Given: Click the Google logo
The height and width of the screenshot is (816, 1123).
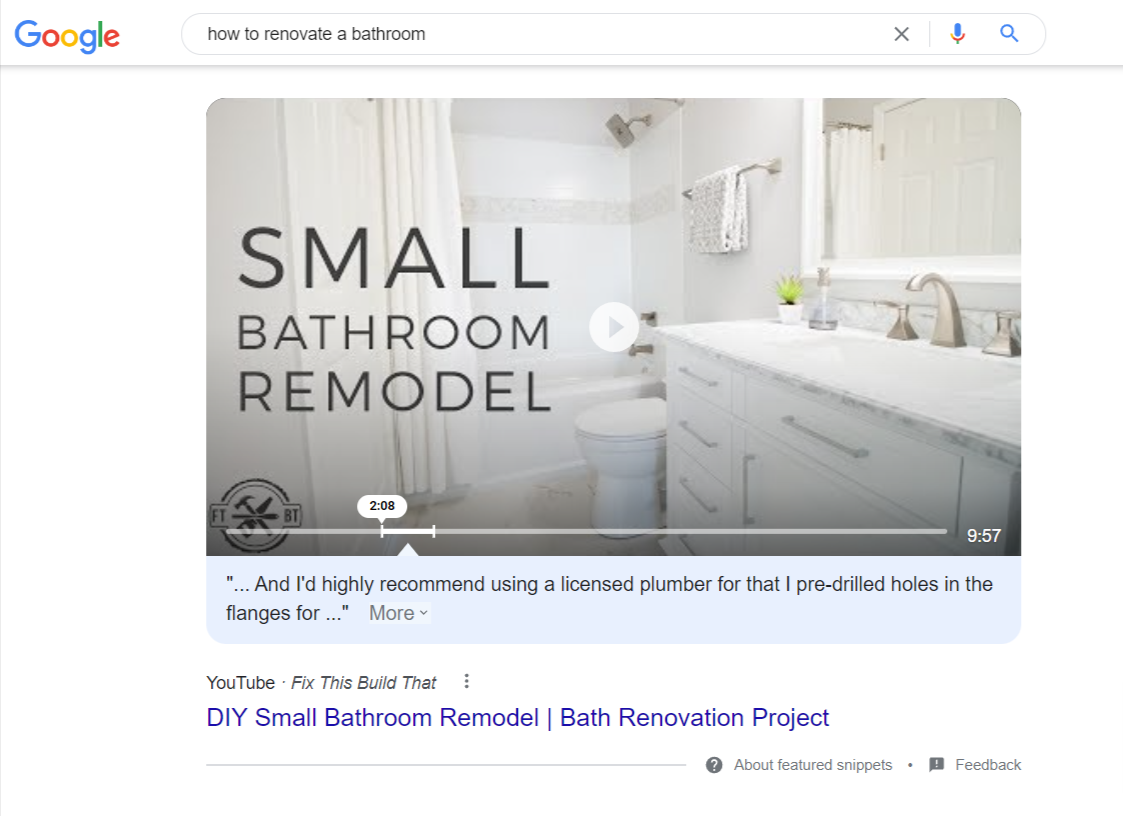Looking at the screenshot, I should (67, 35).
